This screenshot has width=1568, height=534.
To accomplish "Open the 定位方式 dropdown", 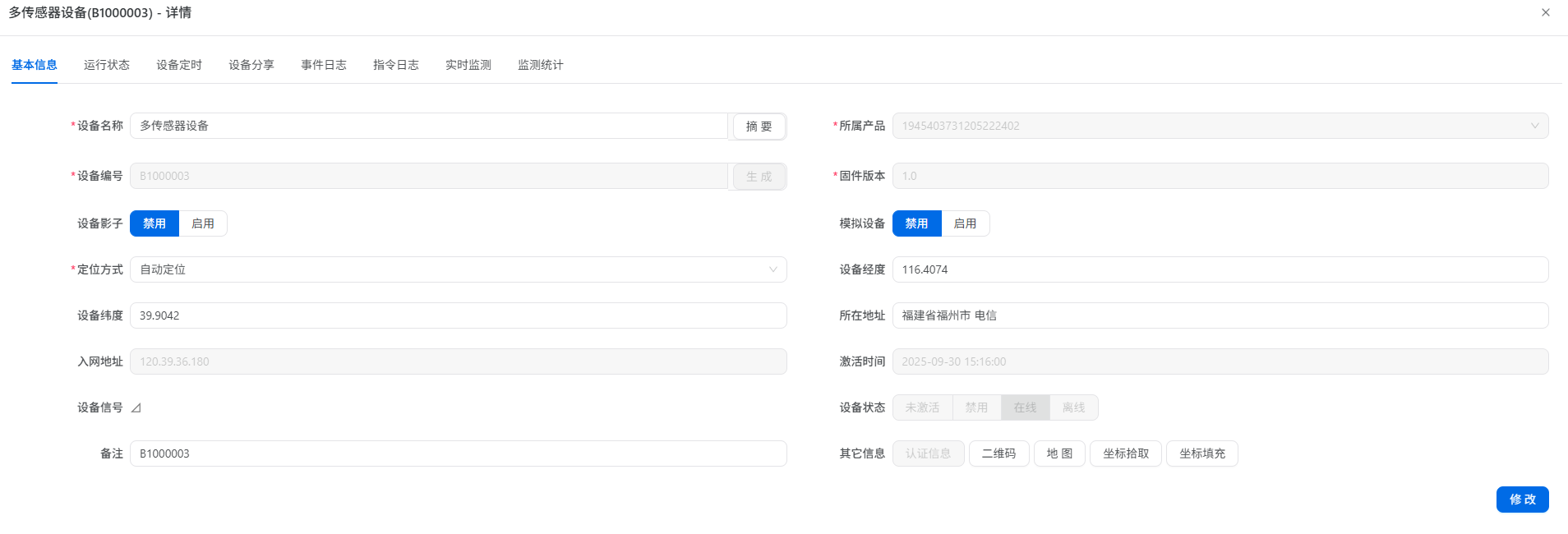I will click(458, 269).
